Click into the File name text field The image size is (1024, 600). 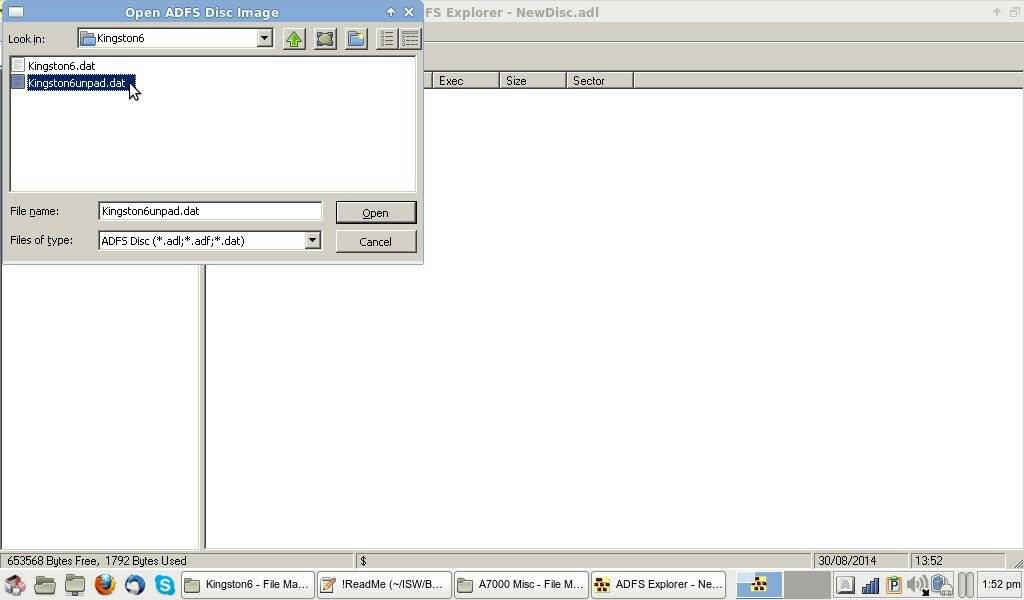click(210, 211)
